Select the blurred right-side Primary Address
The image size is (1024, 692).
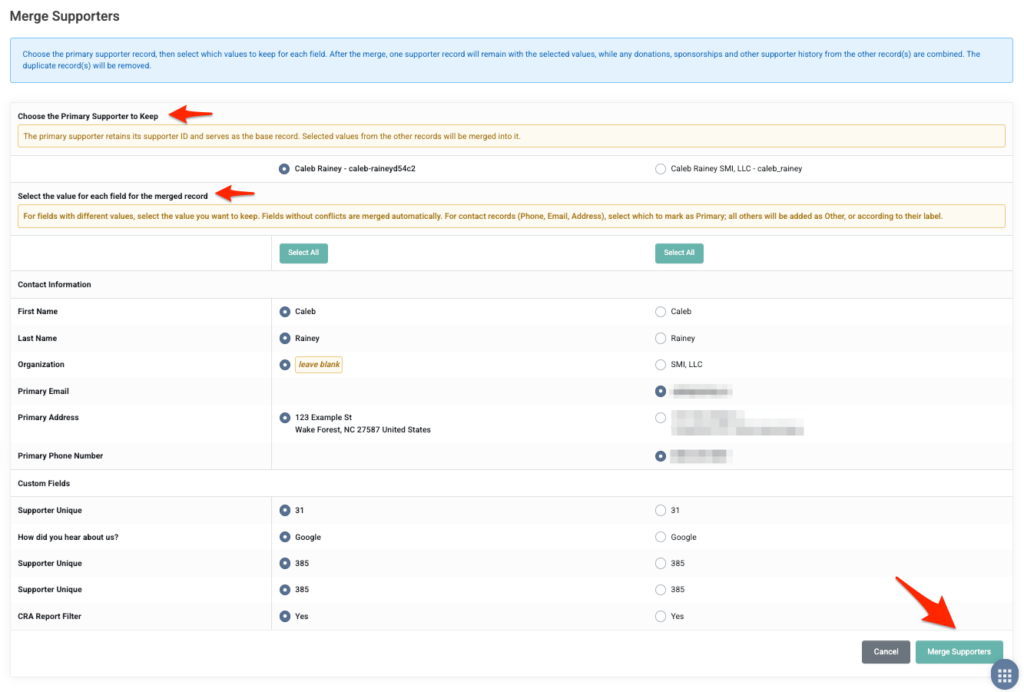(660, 418)
